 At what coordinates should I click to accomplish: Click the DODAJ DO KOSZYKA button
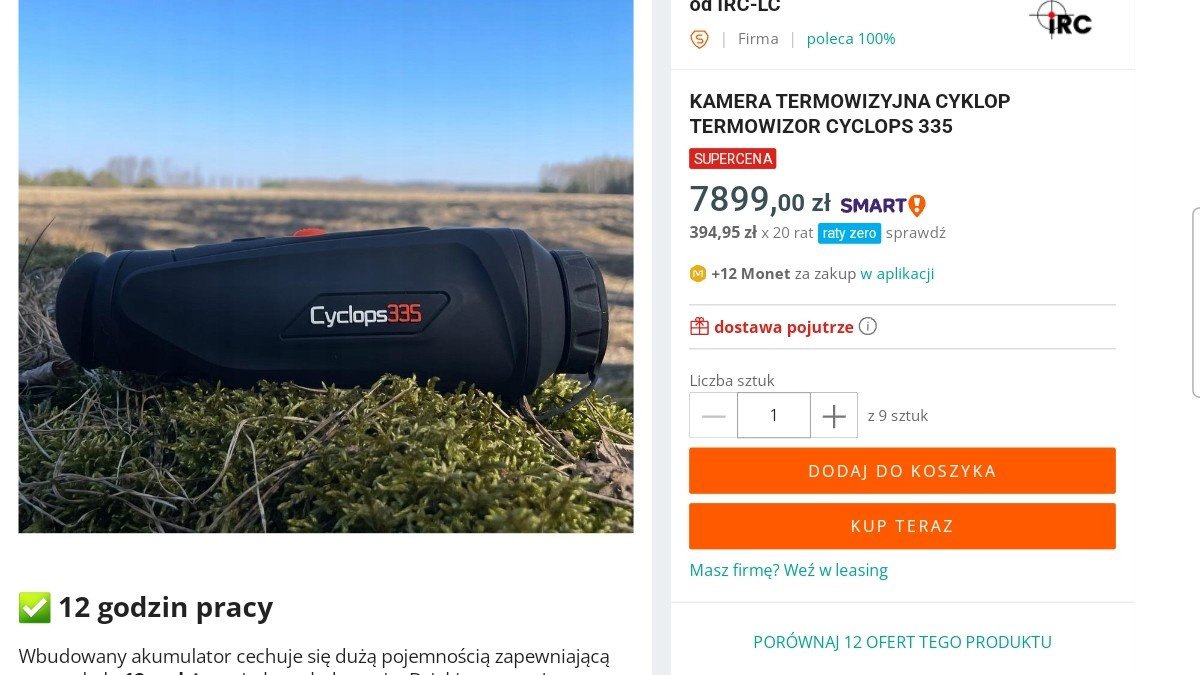(902, 471)
